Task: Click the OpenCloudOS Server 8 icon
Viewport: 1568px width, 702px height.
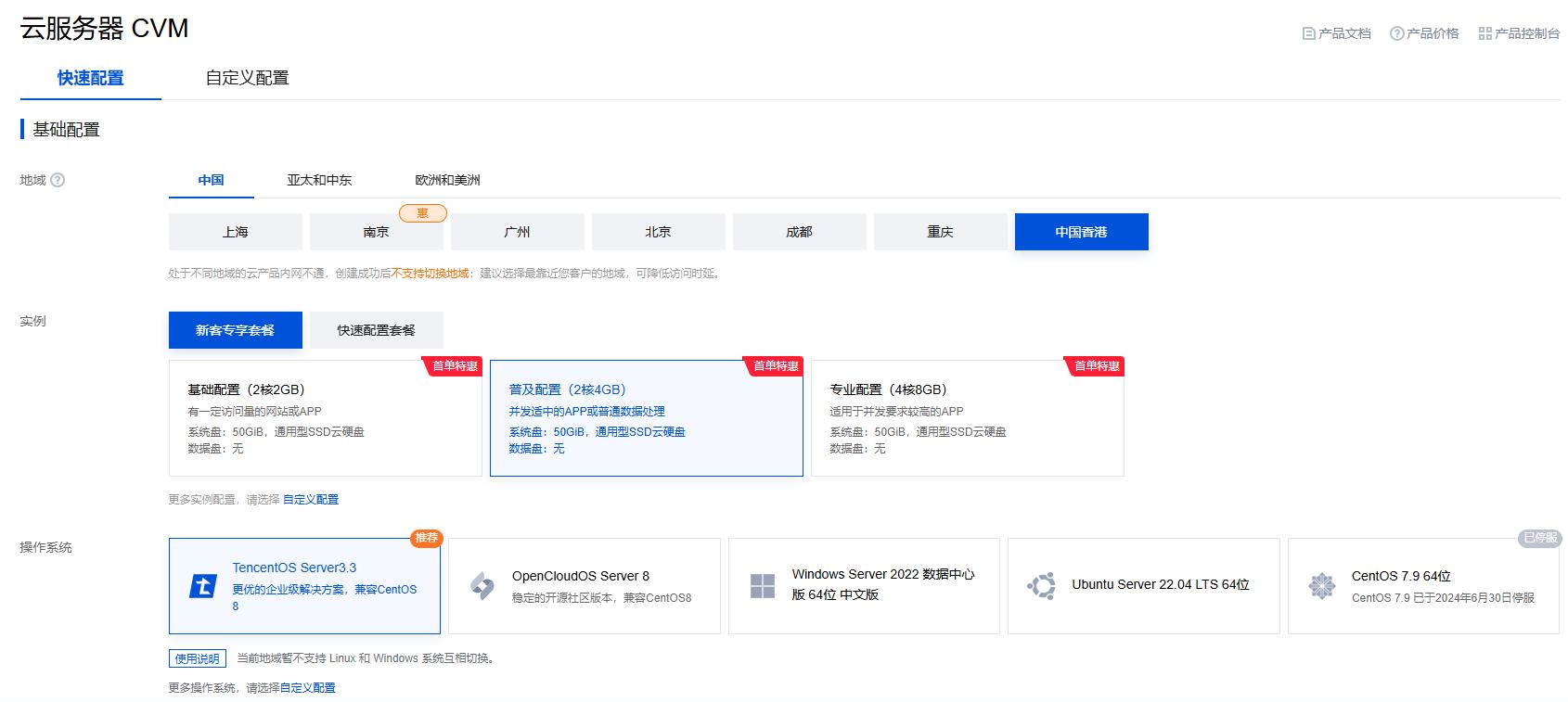Action: click(x=482, y=586)
